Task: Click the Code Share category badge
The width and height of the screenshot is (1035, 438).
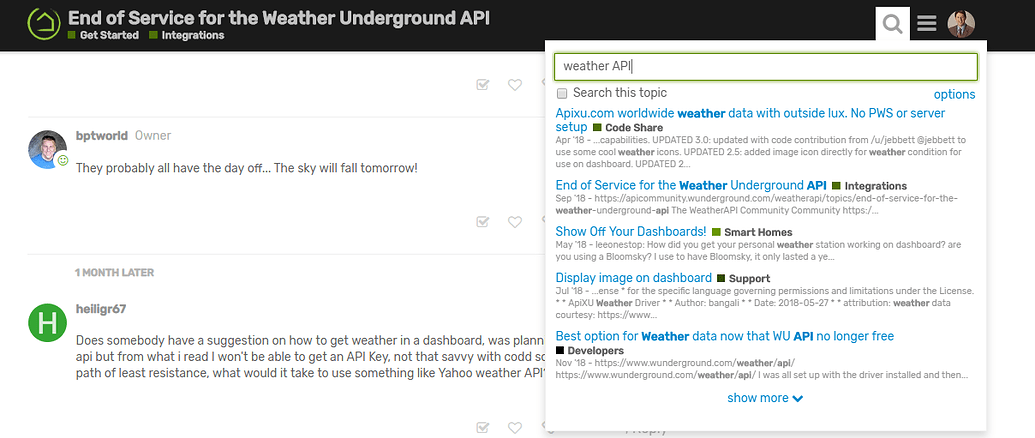Action: (628, 127)
